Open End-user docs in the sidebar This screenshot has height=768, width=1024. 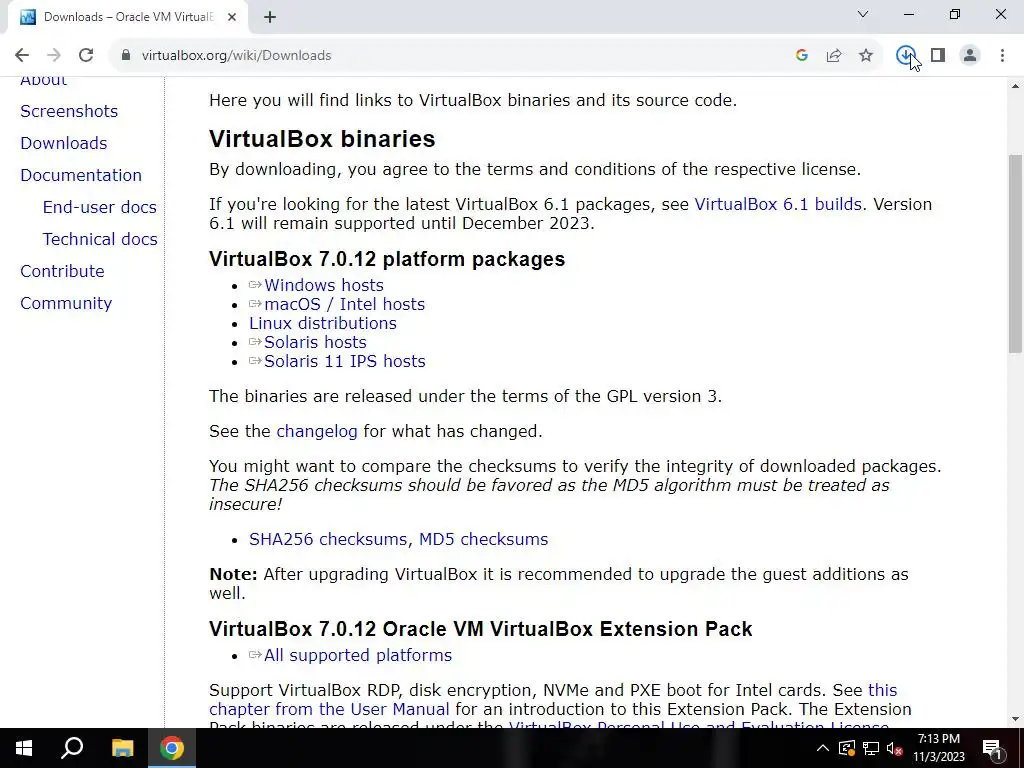tap(100, 207)
